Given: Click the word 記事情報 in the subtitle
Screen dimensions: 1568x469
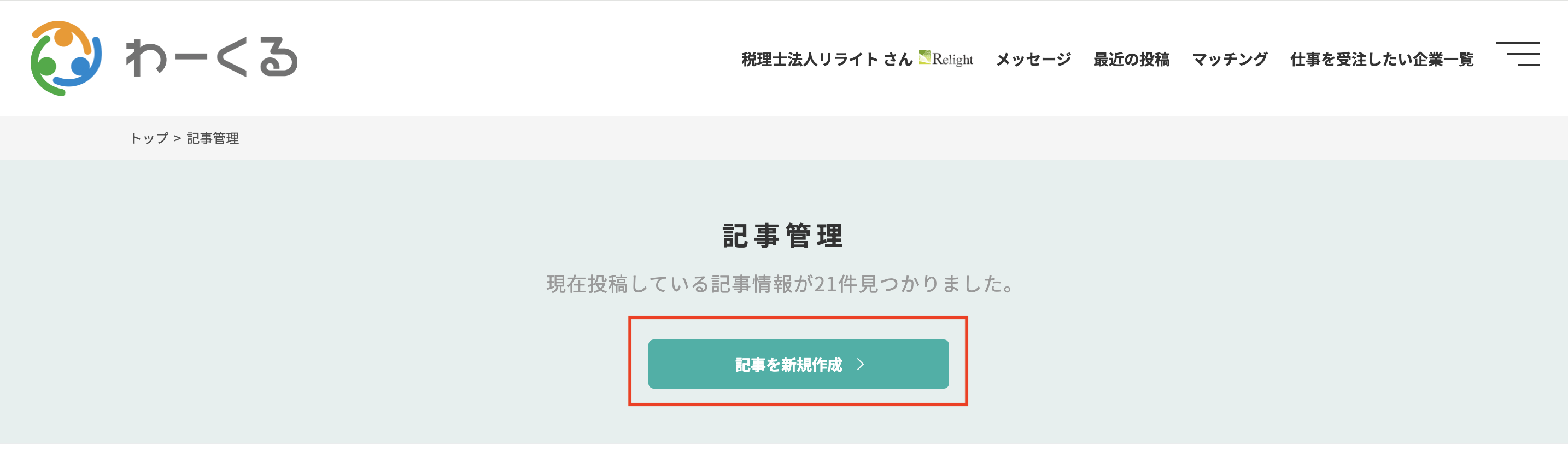Looking at the screenshot, I should (x=751, y=284).
